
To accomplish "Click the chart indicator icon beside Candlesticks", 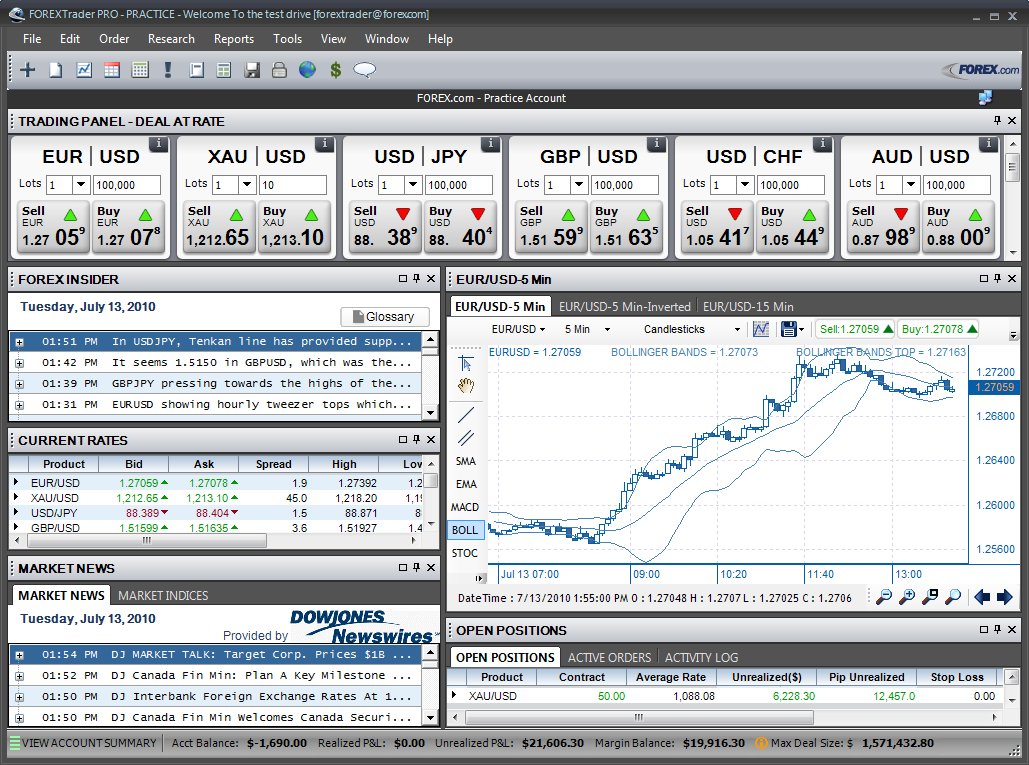I will (761, 329).
